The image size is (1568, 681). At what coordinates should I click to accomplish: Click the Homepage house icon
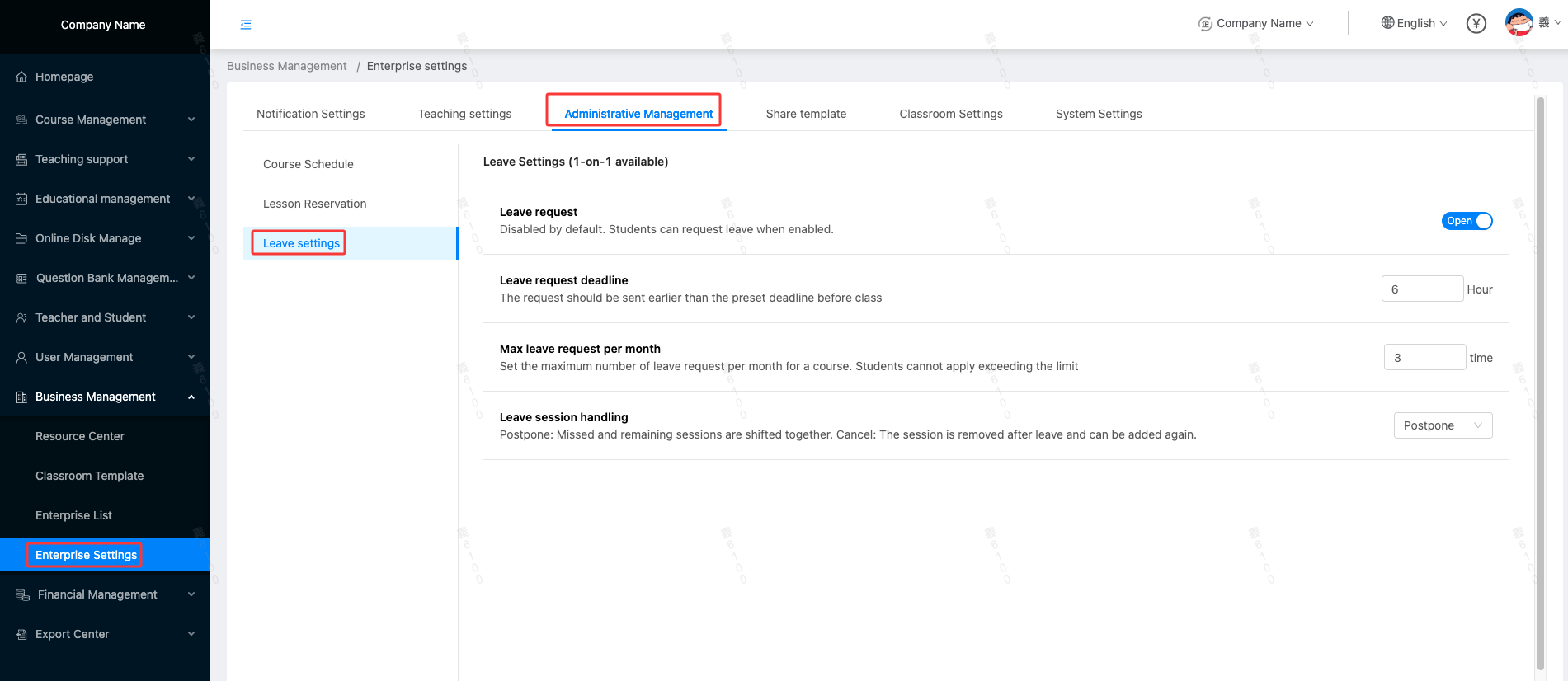[21, 77]
